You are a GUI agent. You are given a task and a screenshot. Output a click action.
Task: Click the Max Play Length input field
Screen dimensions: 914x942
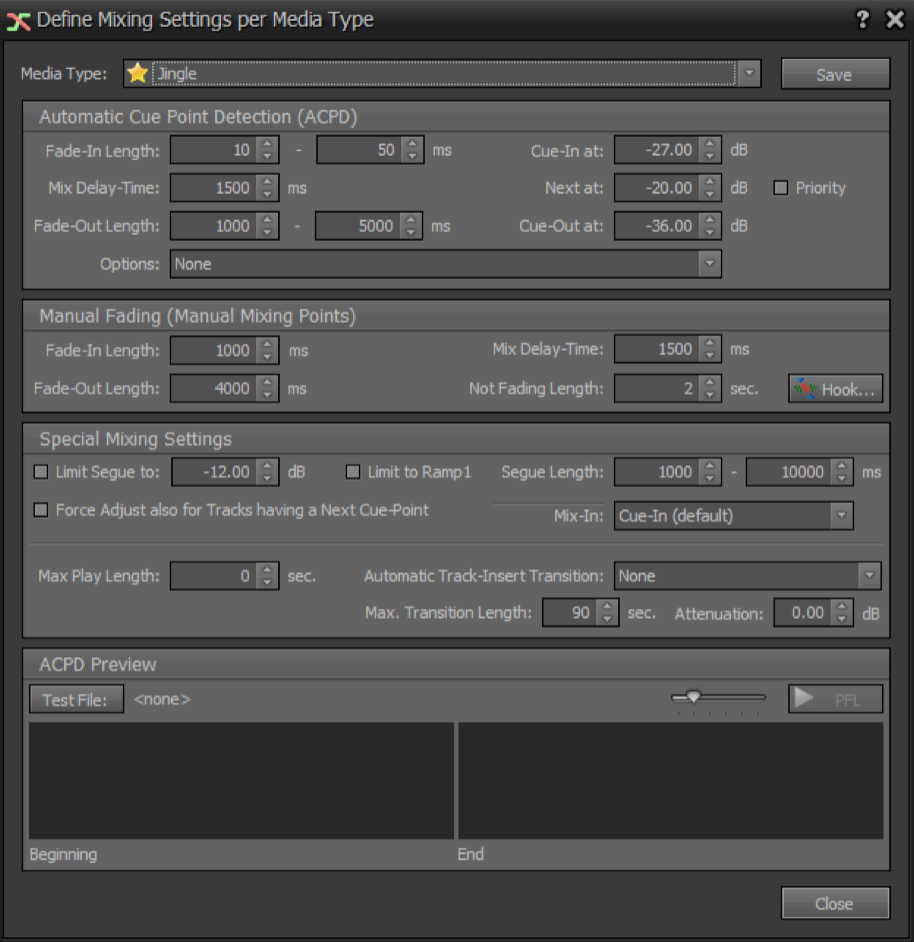point(212,576)
